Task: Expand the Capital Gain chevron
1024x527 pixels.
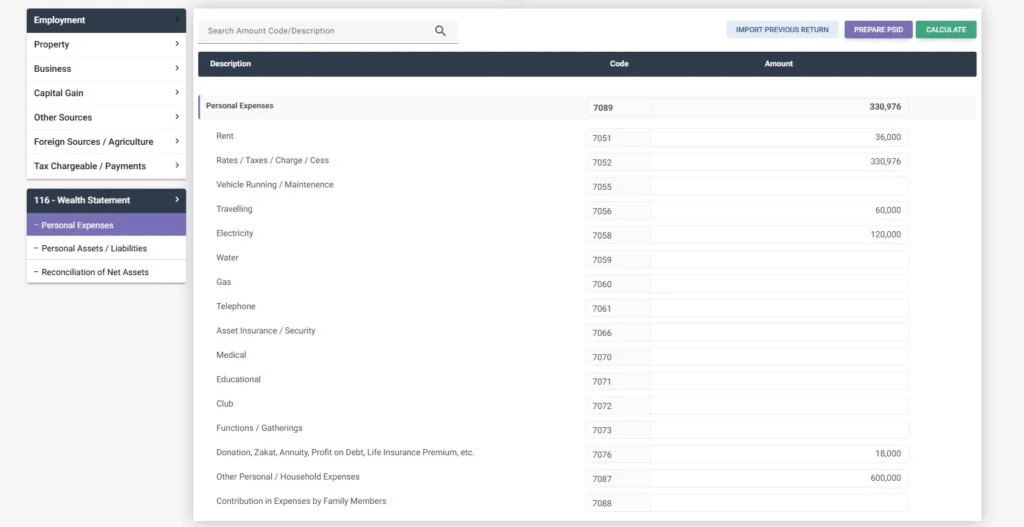Action: 177,93
